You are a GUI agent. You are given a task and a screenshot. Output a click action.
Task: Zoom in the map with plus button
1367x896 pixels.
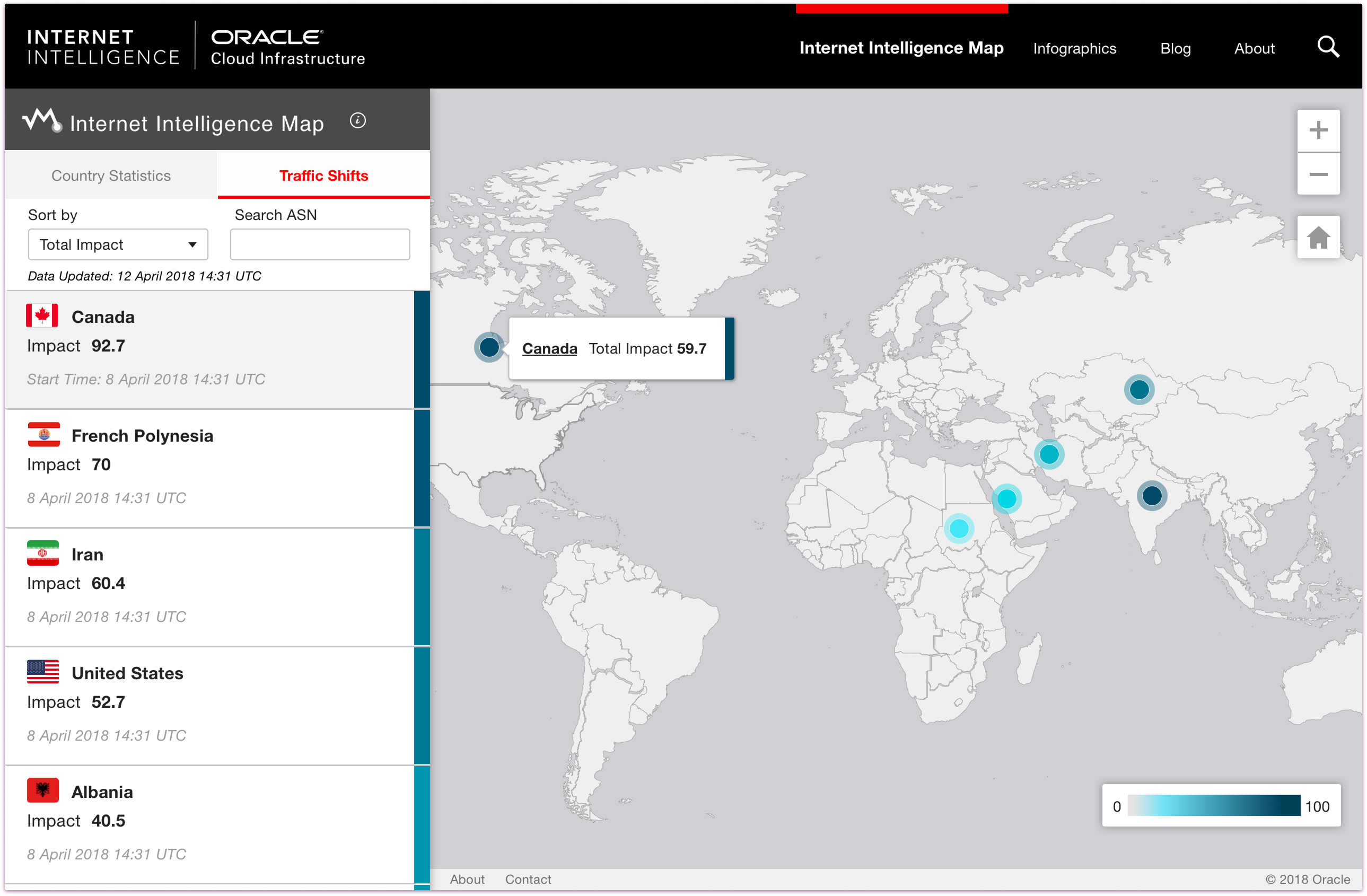(x=1318, y=130)
